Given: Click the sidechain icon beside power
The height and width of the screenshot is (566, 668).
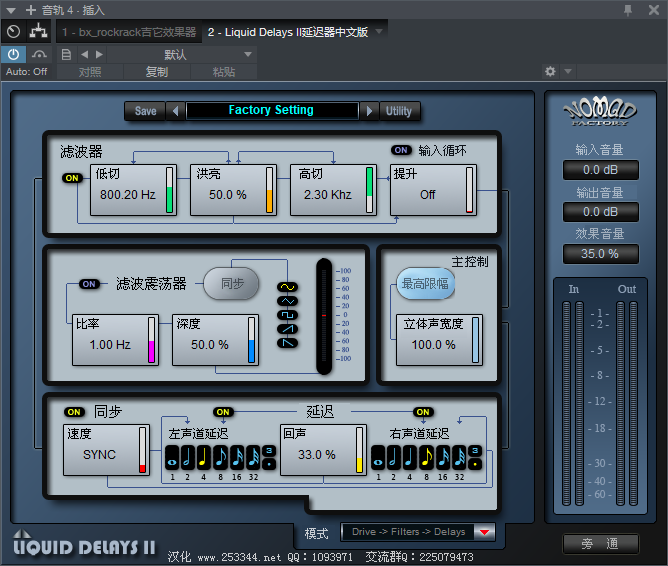Looking at the screenshot, I should tap(40, 55).
